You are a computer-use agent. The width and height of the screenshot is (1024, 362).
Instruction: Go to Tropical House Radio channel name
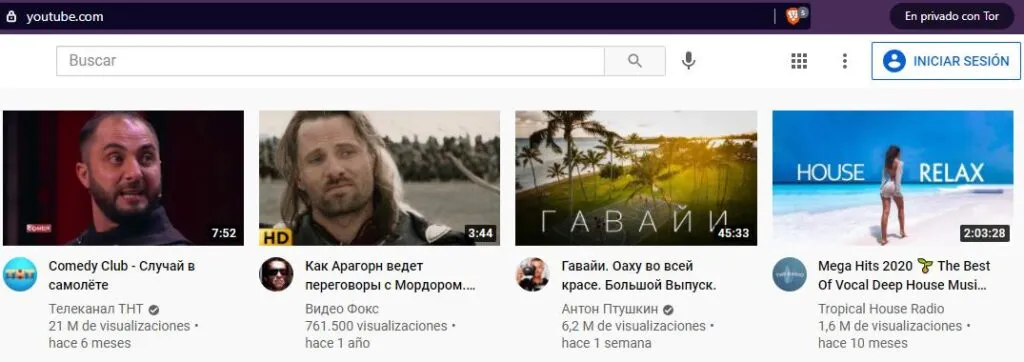pyautogui.click(x=881, y=309)
